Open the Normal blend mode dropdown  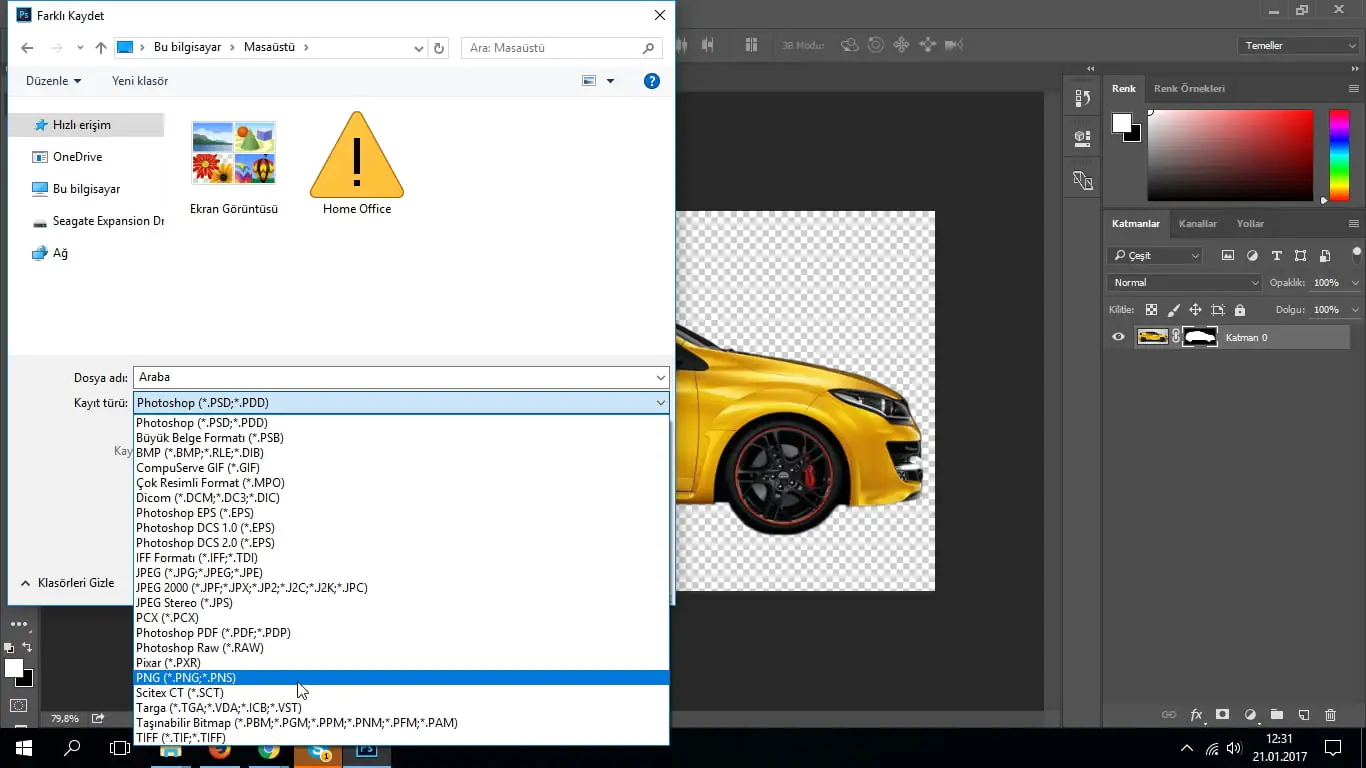[1185, 283]
